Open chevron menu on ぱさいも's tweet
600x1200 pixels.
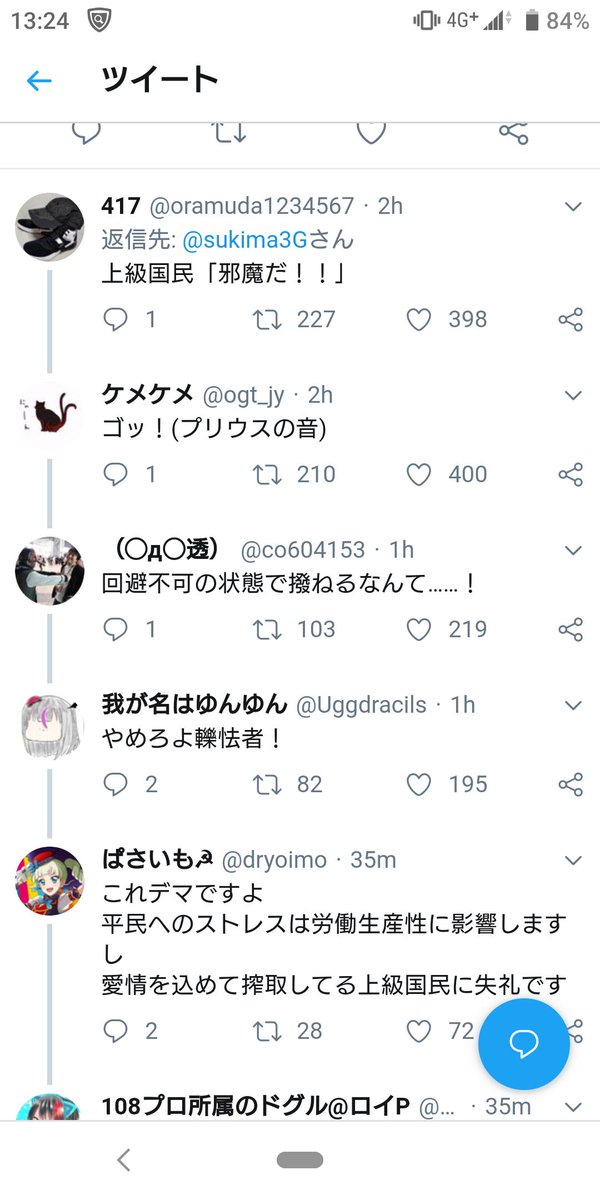573,860
